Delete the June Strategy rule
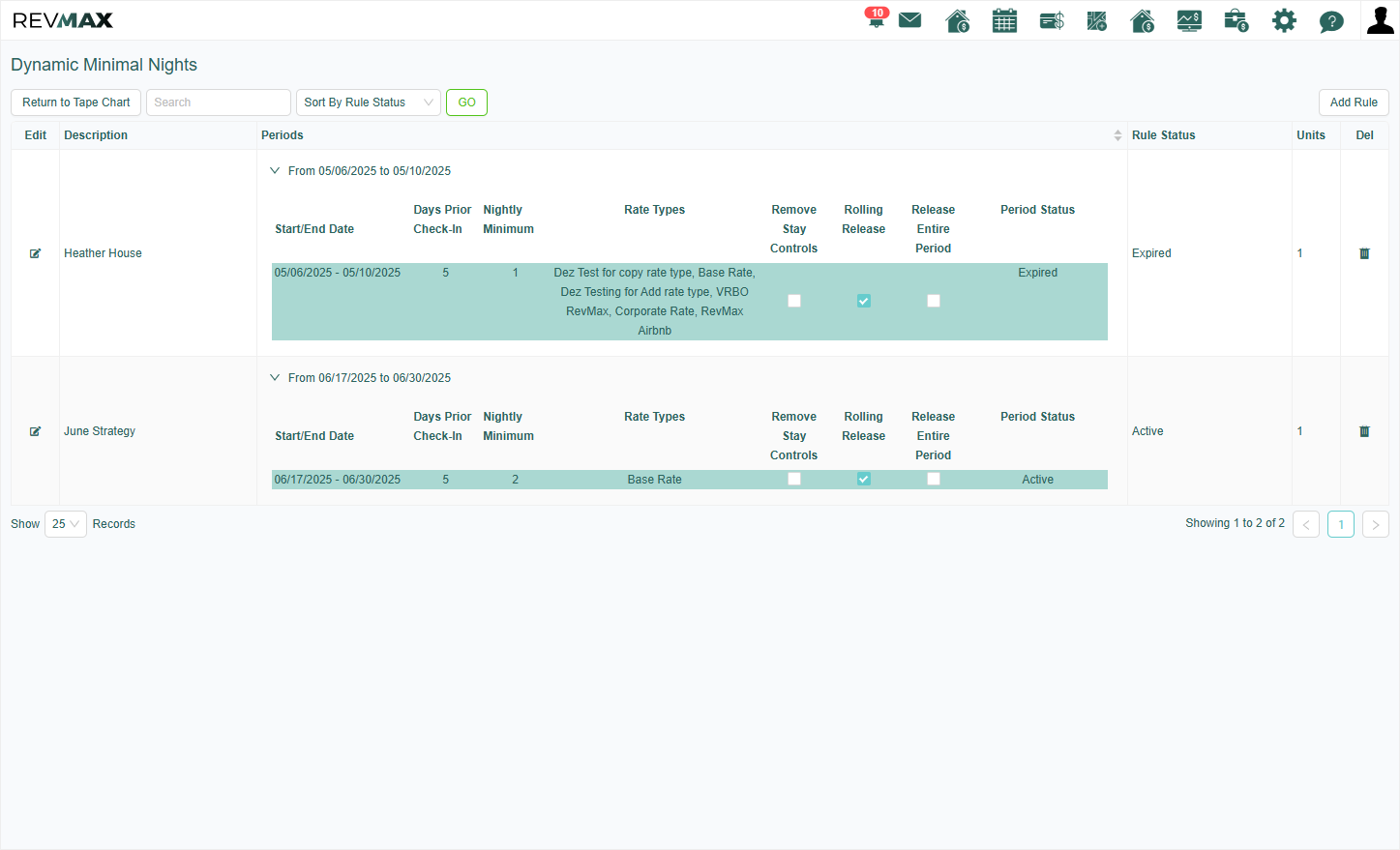 (1364, 431)
